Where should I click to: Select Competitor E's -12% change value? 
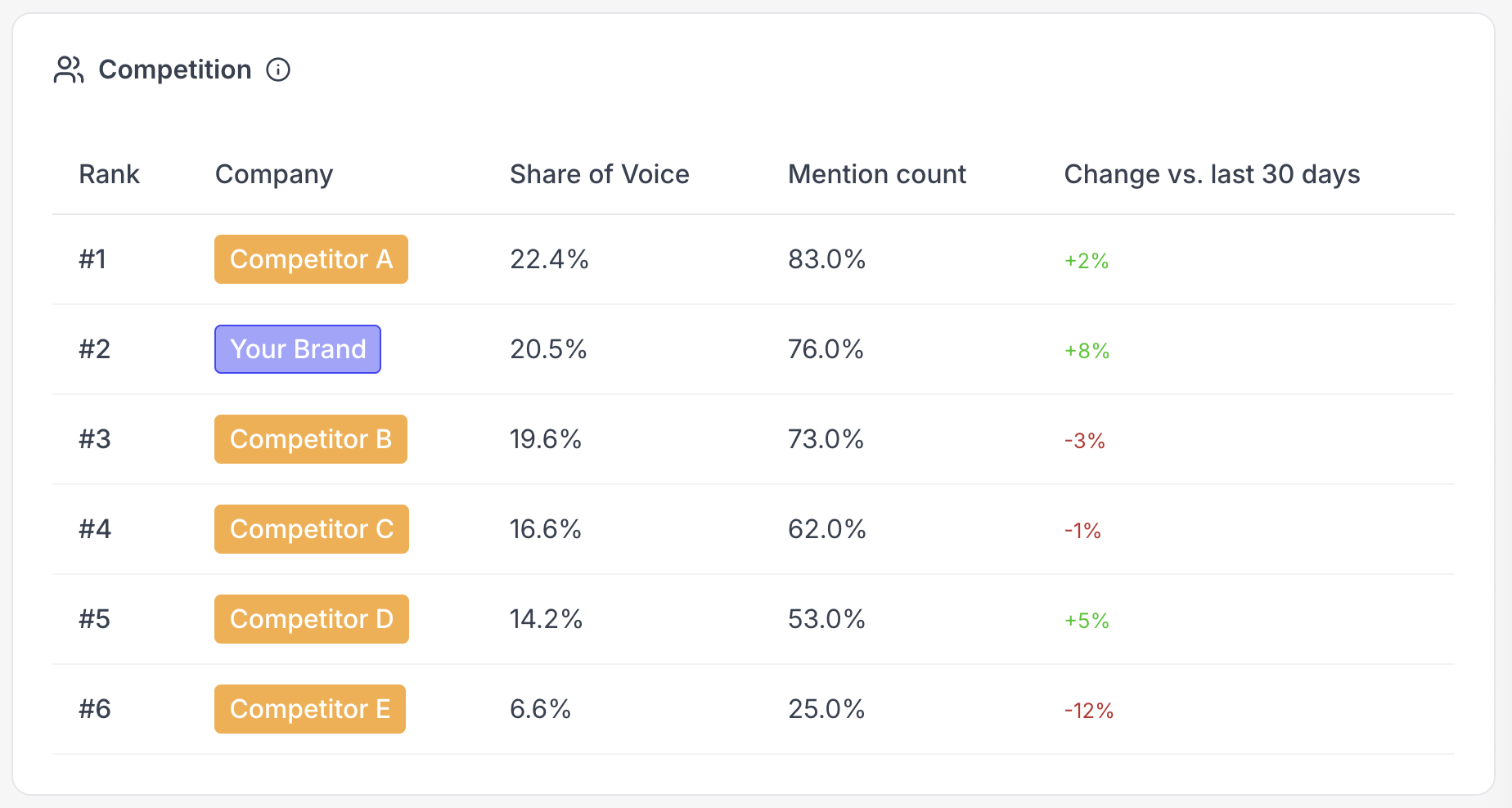1088,711
